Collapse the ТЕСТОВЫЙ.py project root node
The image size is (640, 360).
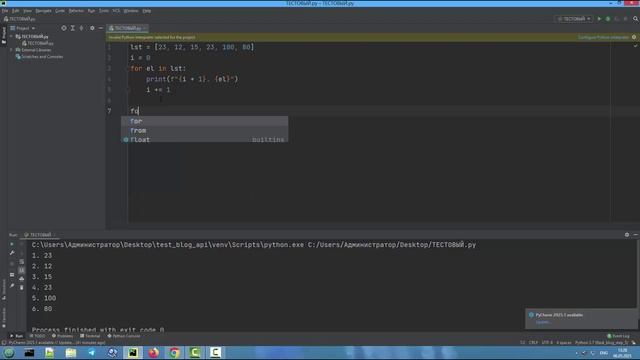click(x=11, y=36)
